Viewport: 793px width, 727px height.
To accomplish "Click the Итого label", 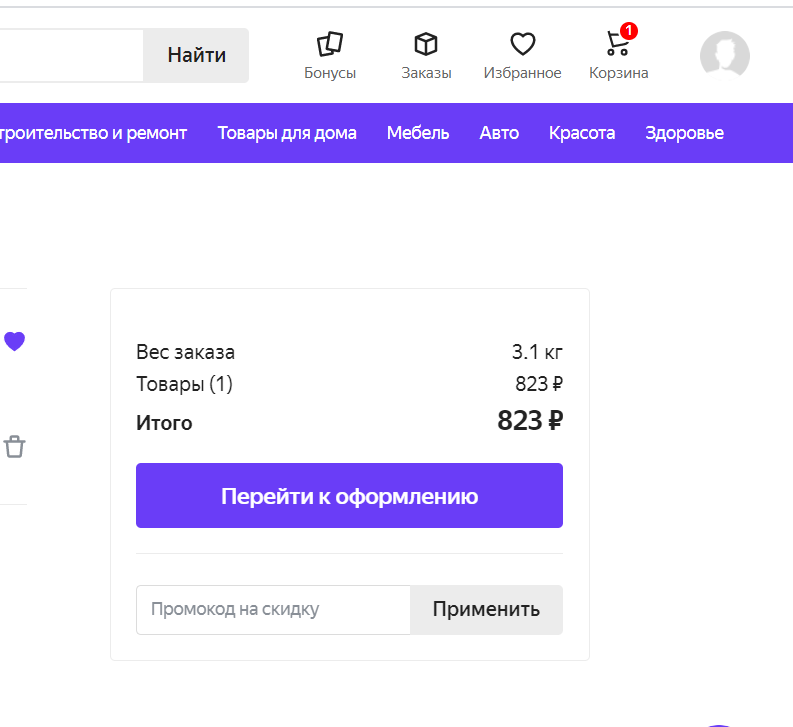I will [x=164, y=423].
